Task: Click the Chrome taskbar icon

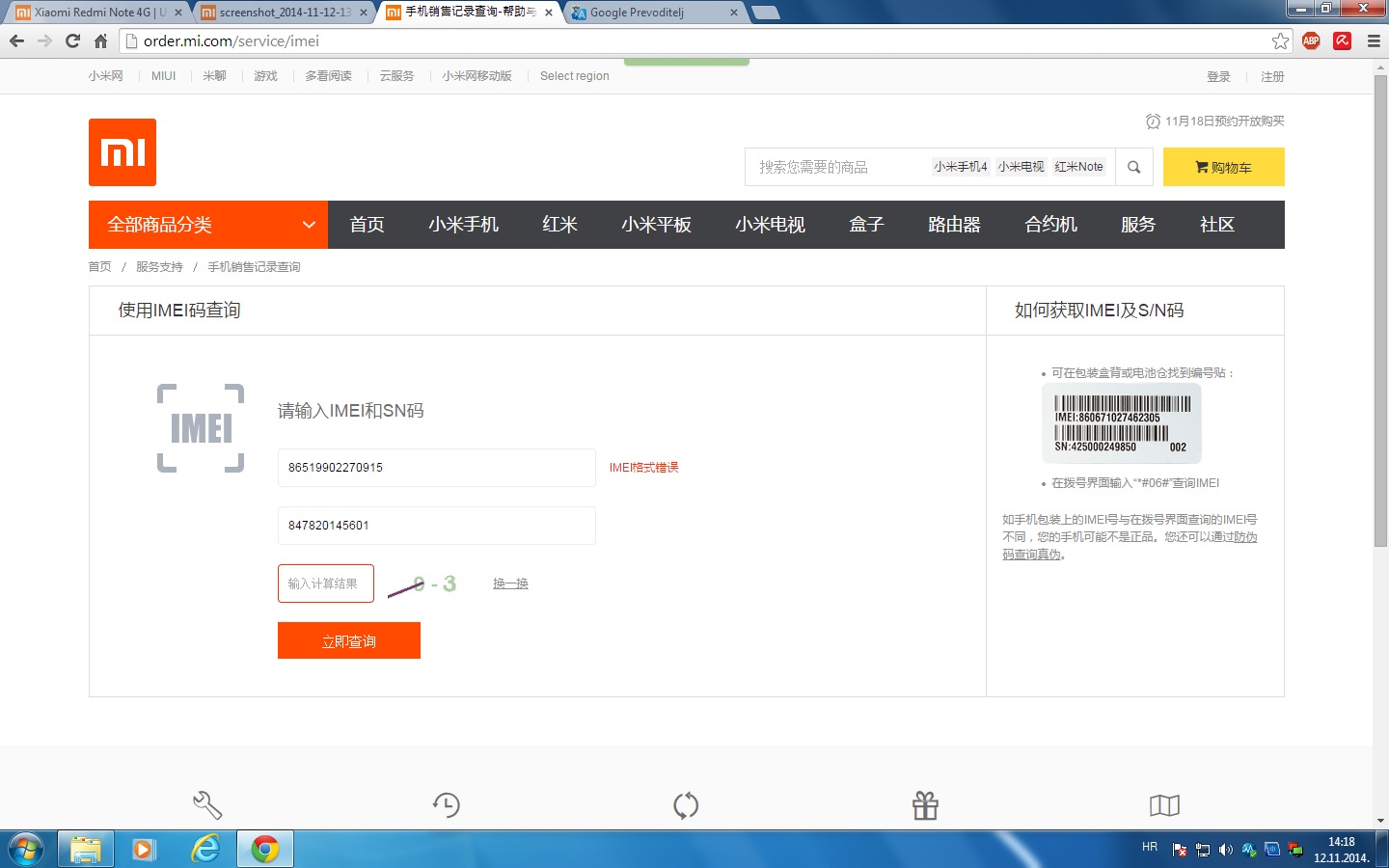Action: coord(264,849)
